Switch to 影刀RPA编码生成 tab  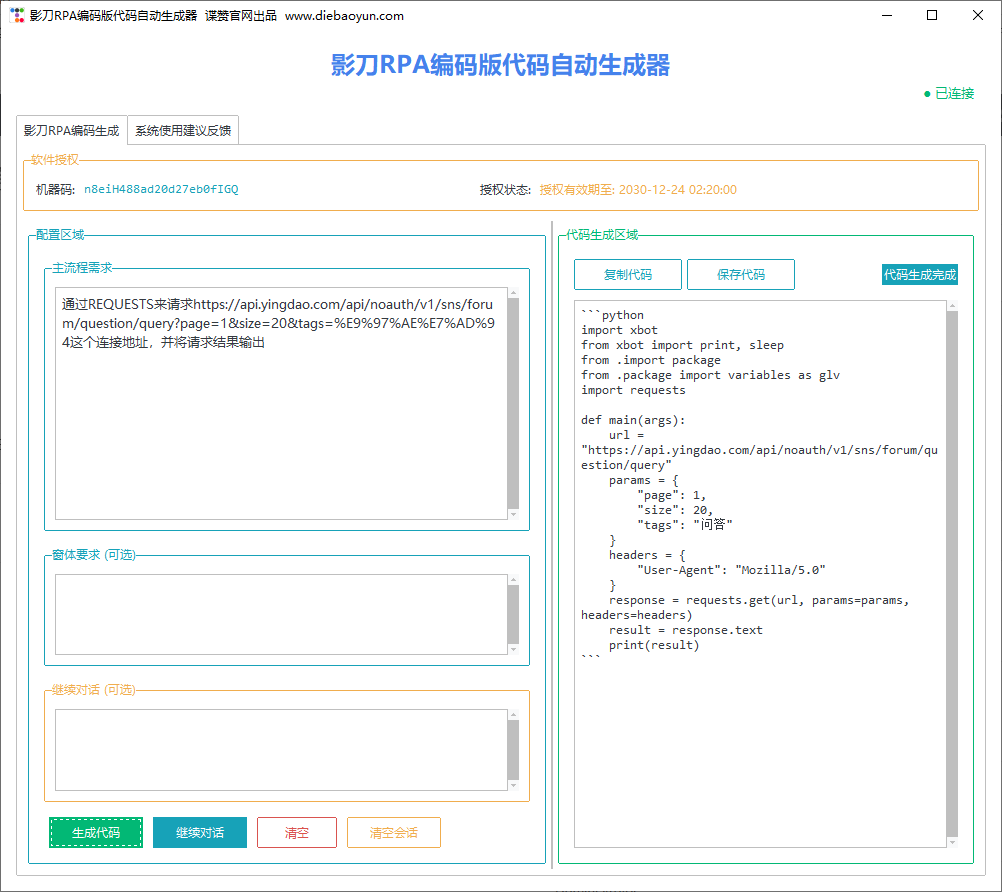point(72,130)
